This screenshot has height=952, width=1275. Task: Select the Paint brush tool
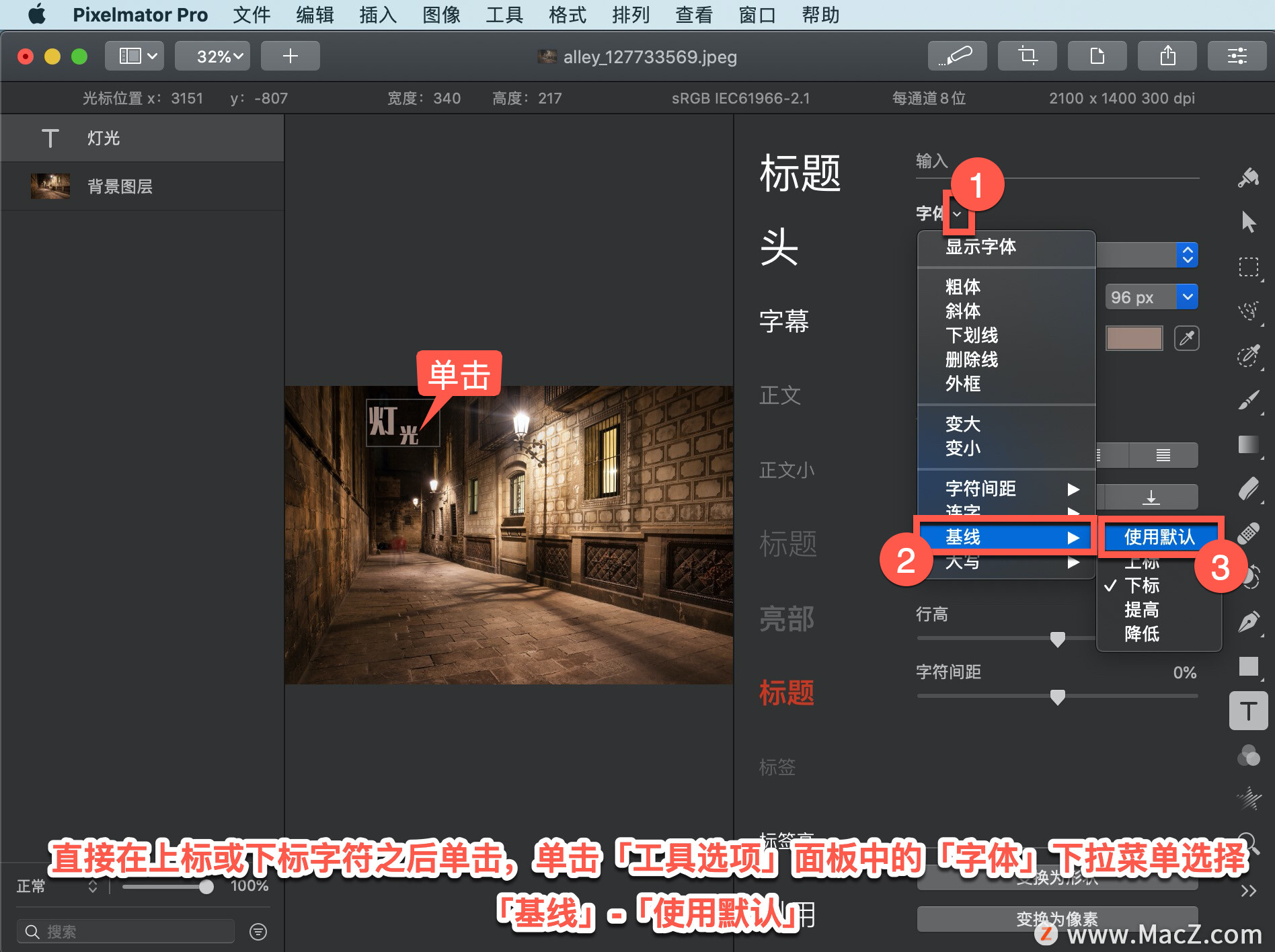click(1249, 400)
